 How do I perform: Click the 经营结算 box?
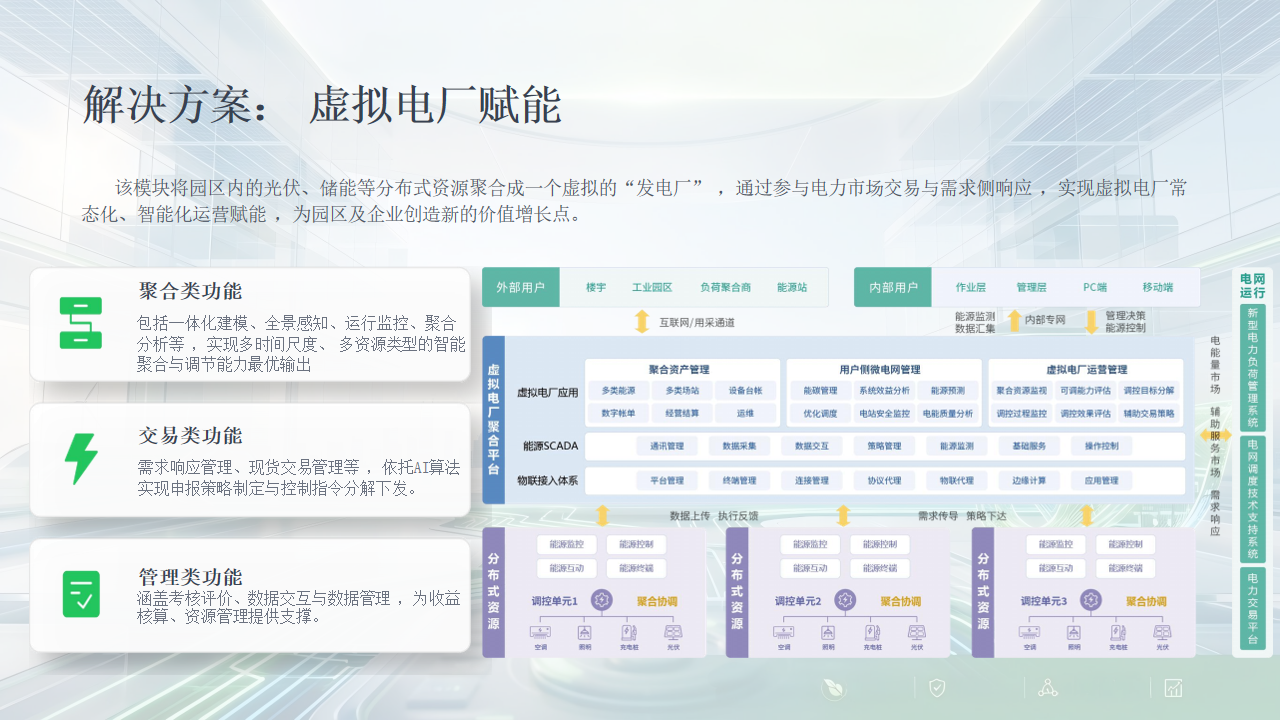682,413
